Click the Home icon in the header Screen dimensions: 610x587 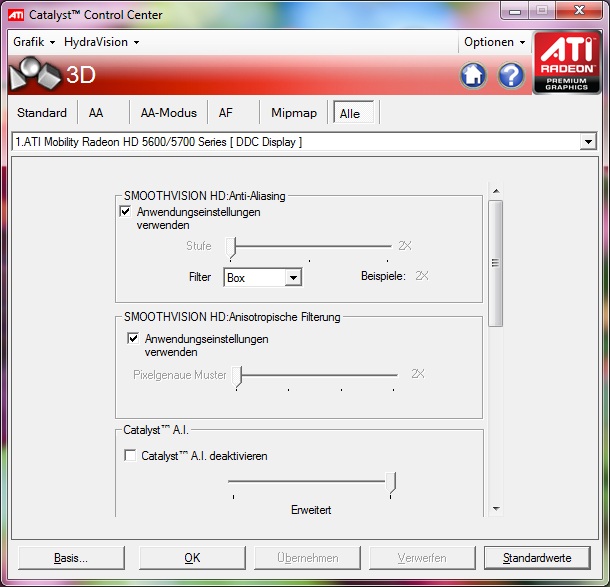(473, 75)
